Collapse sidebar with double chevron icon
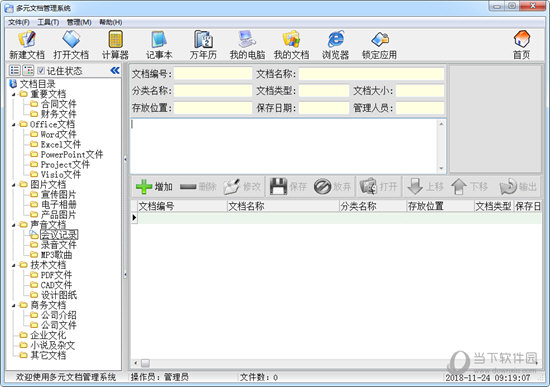The image size is (550, 387). pyautogui.click(x=115, y=71)
